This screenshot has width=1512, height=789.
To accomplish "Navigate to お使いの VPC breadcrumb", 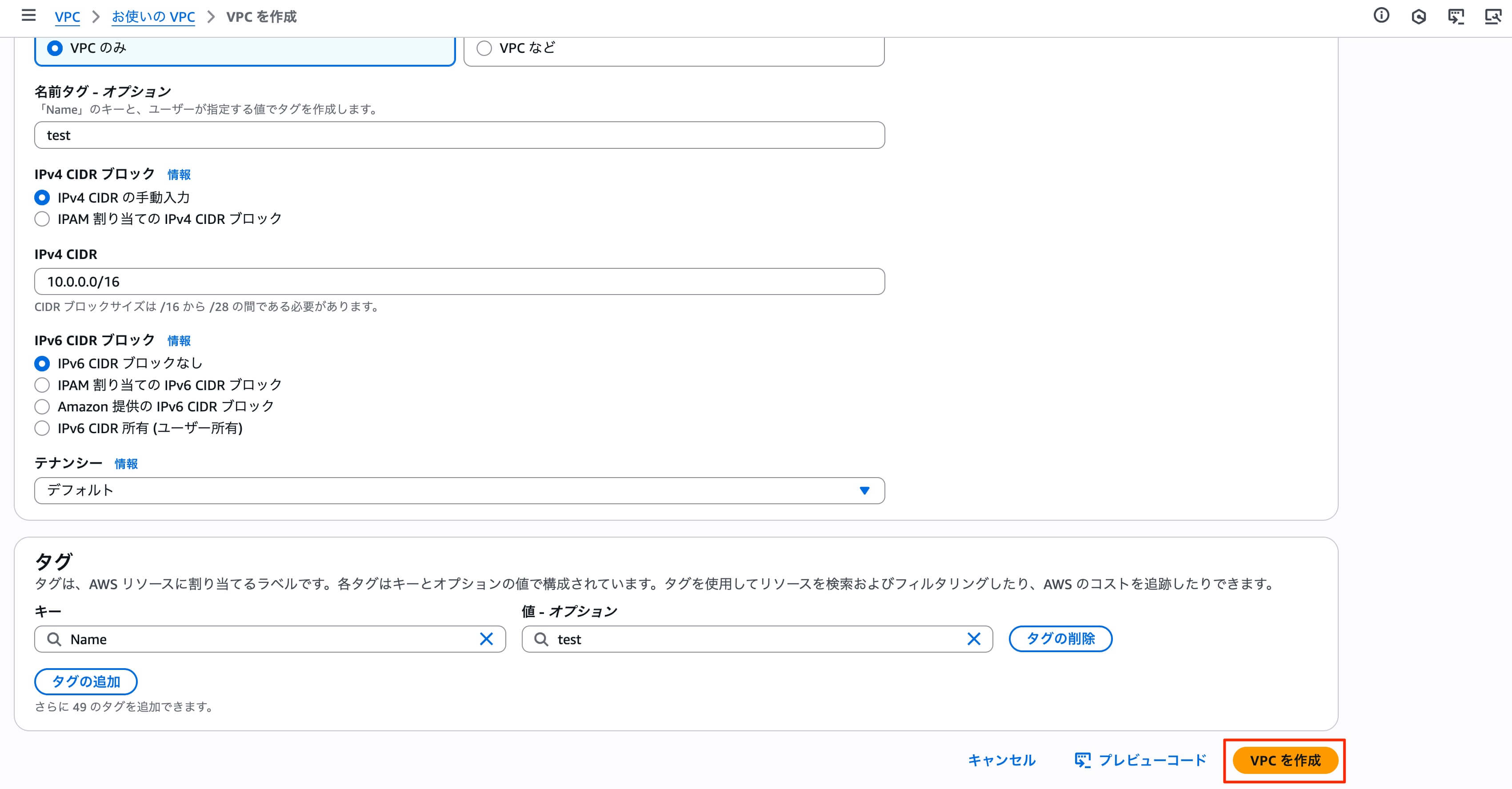I will [152, 16].
